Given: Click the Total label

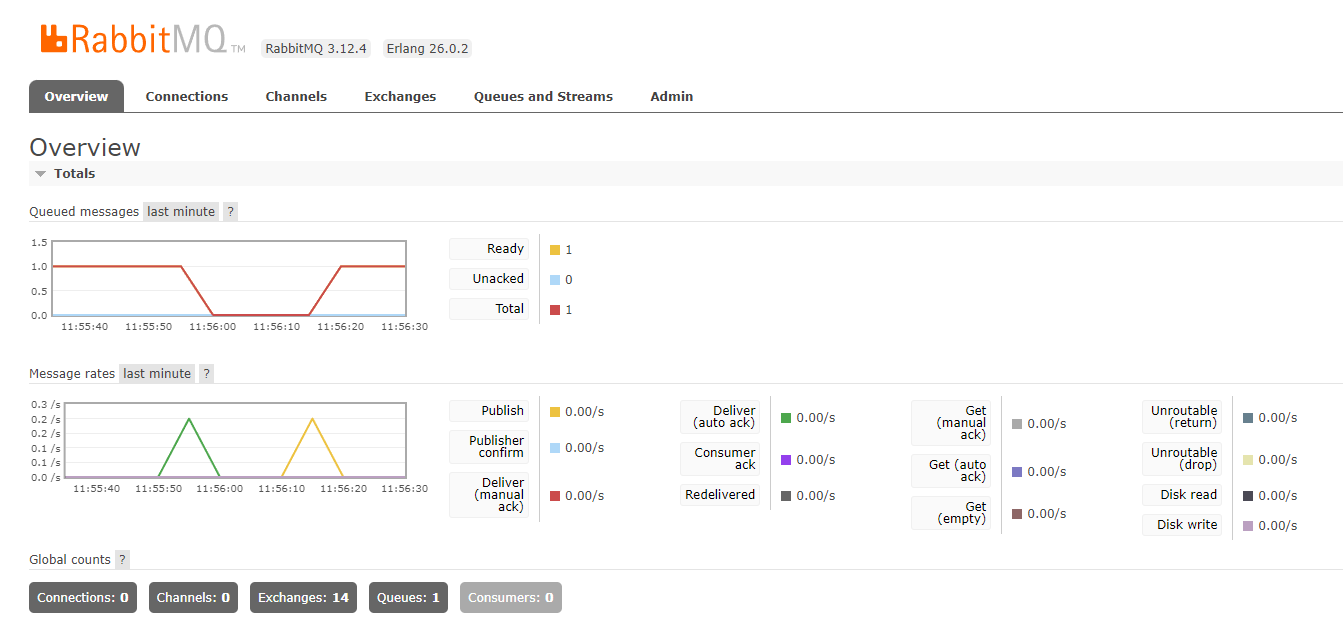Looking at the screenshot, I should 489,309.
